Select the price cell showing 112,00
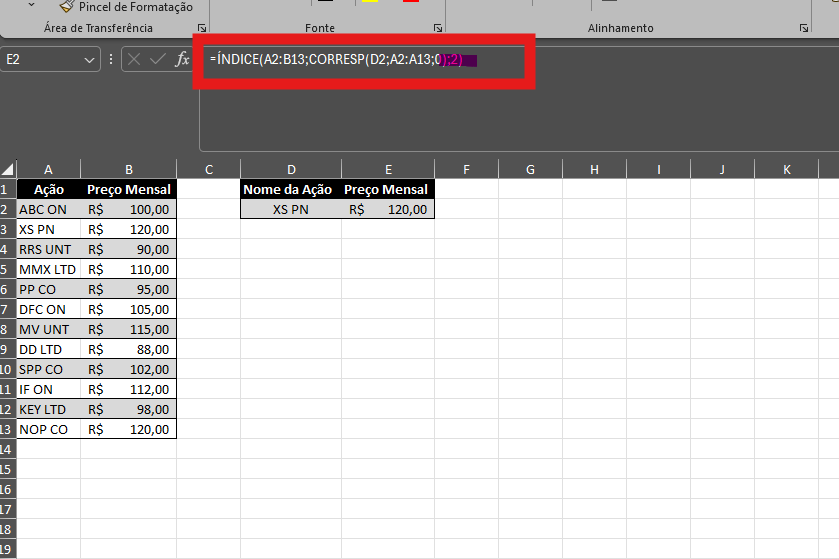 coord(128,389)
